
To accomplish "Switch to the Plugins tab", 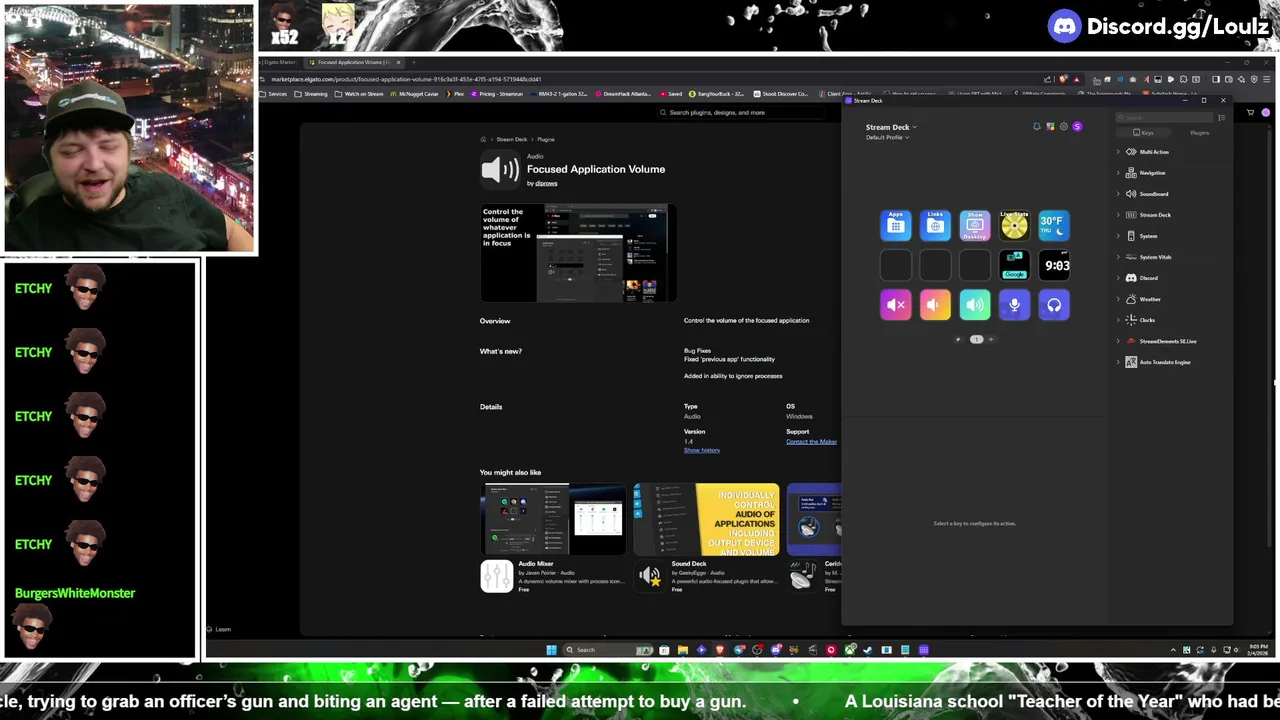I will (1199, 133).
